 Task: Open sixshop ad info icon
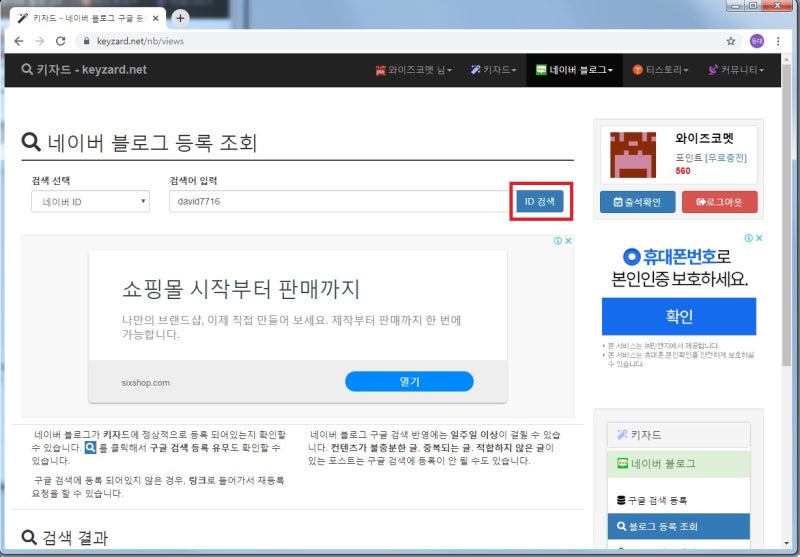point(558,241)
